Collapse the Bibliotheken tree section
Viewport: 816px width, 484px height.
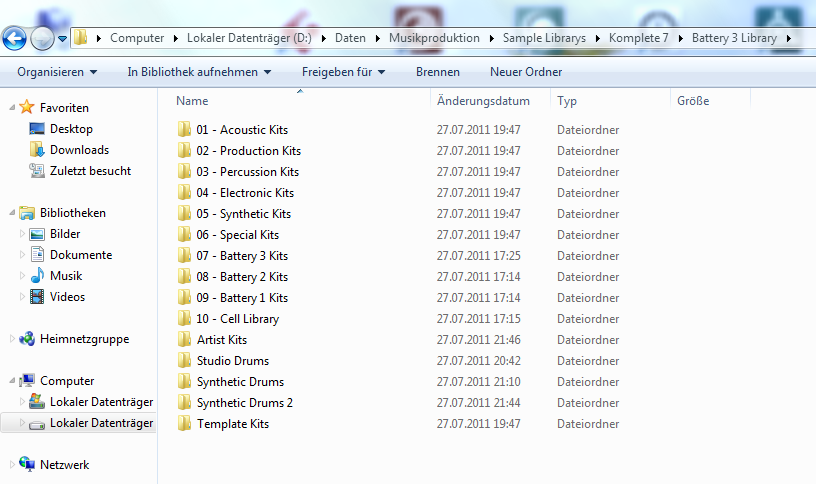click(x=12, y=212)
